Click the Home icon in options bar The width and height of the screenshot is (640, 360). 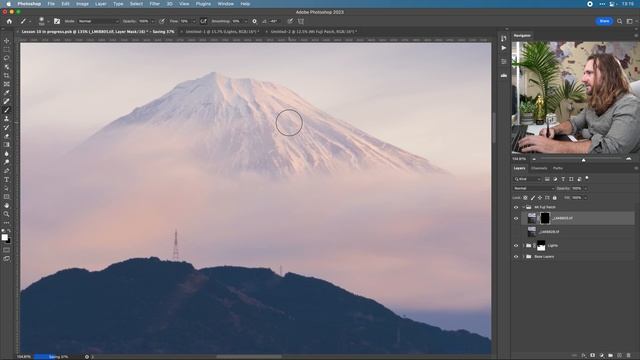click(9, 21)
